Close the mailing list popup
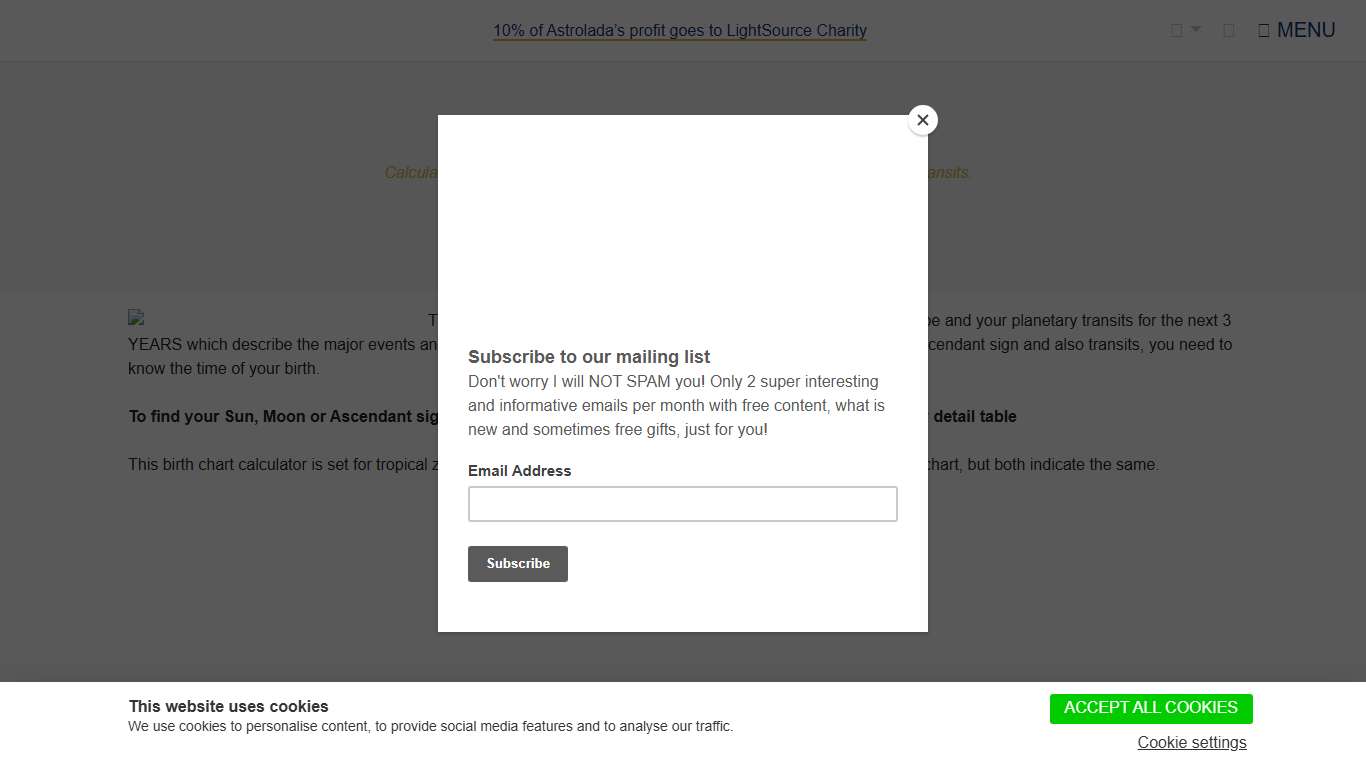The height and width of the screenshot is (768, 1366). click(x=922, y=120)
